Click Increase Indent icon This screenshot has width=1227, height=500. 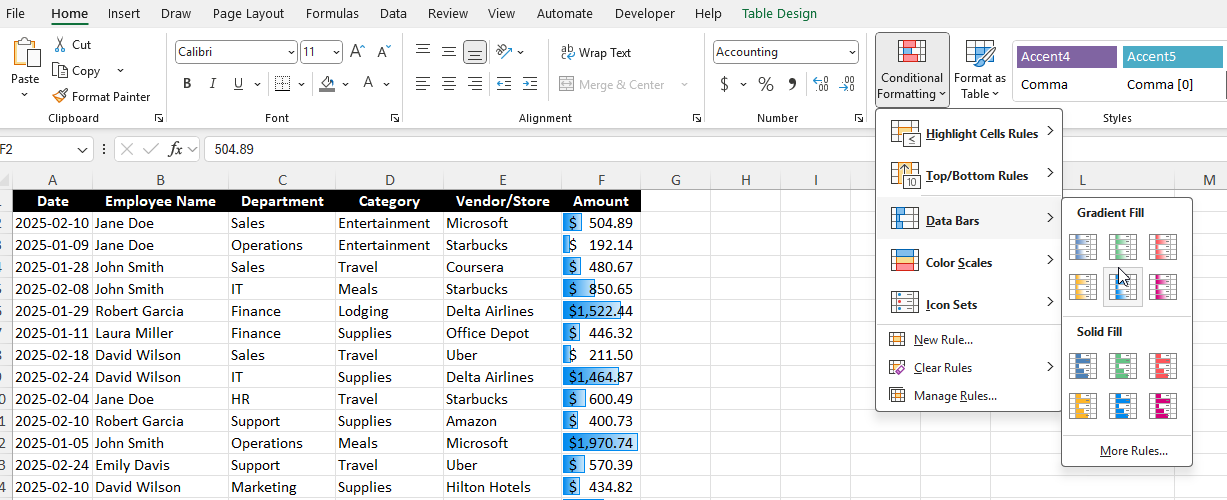point(529,84)
